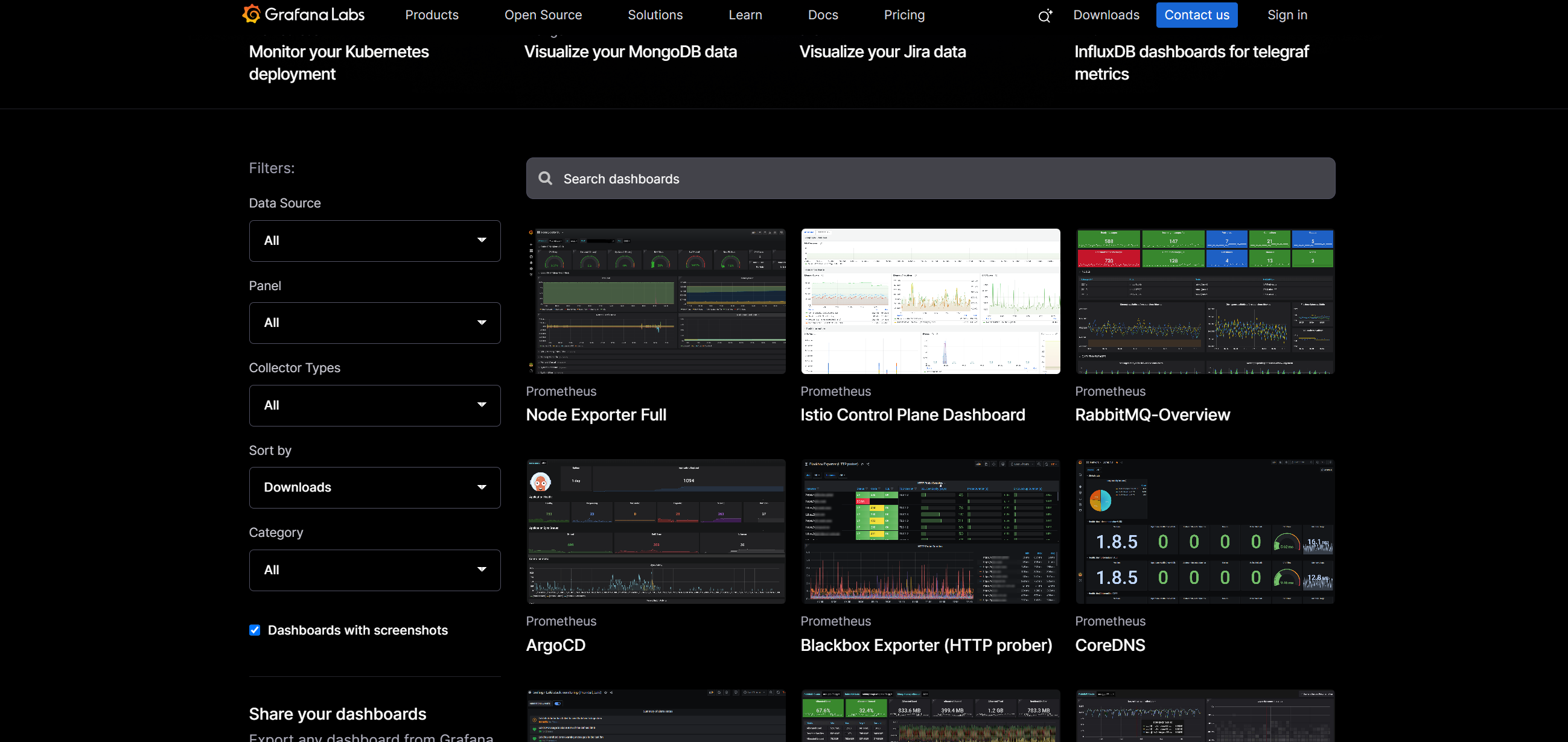The image size is (1568, 742).
Task: Click the AI search icon in header
Action: point(1045,16)
